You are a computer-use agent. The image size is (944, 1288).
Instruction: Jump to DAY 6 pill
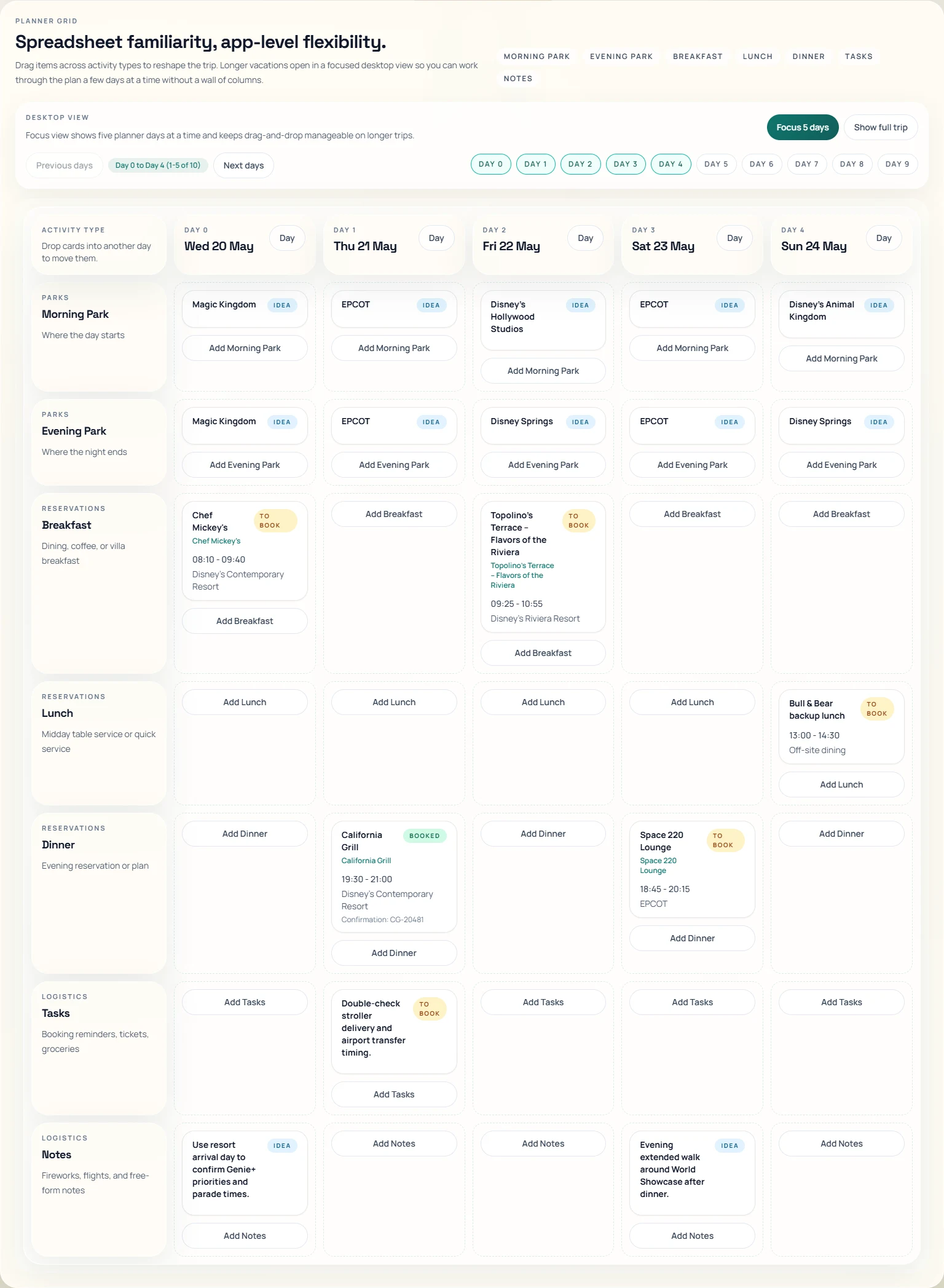[x=761, y=164]
